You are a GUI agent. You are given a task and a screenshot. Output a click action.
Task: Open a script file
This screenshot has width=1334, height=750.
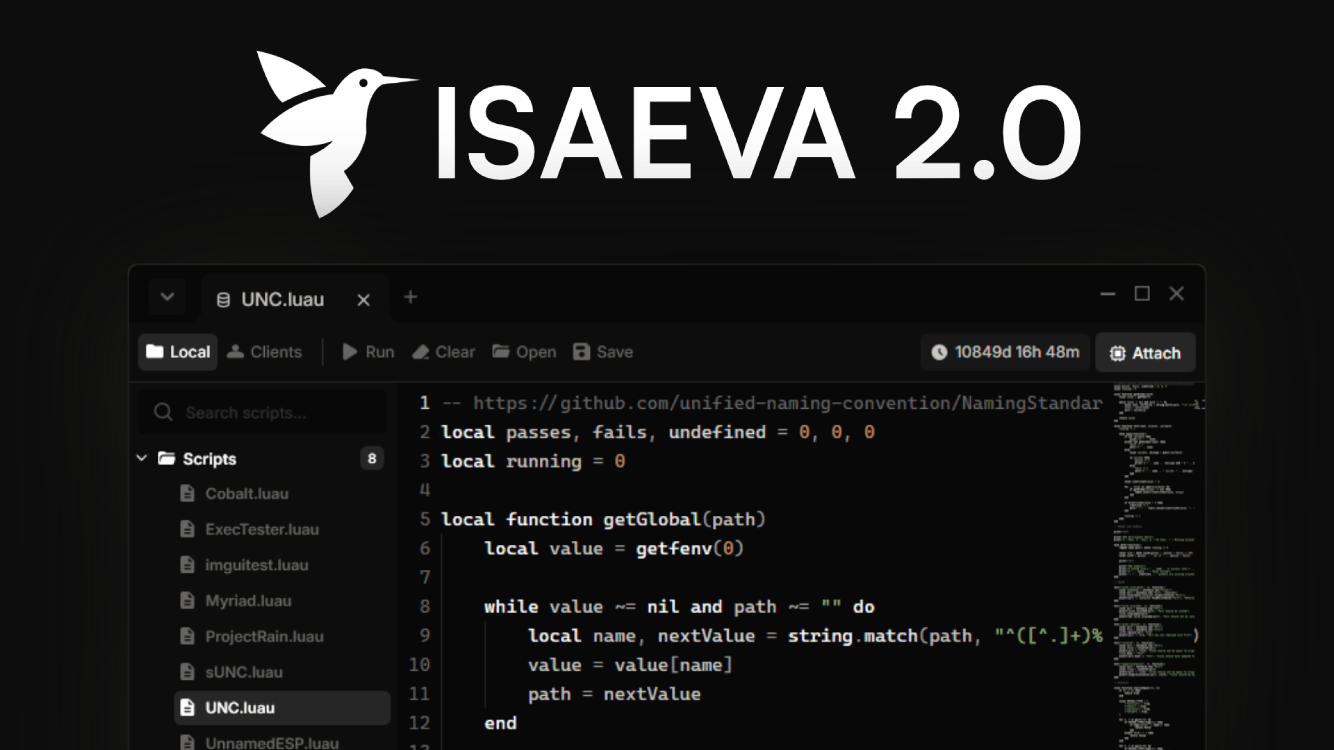click(524, 352)
